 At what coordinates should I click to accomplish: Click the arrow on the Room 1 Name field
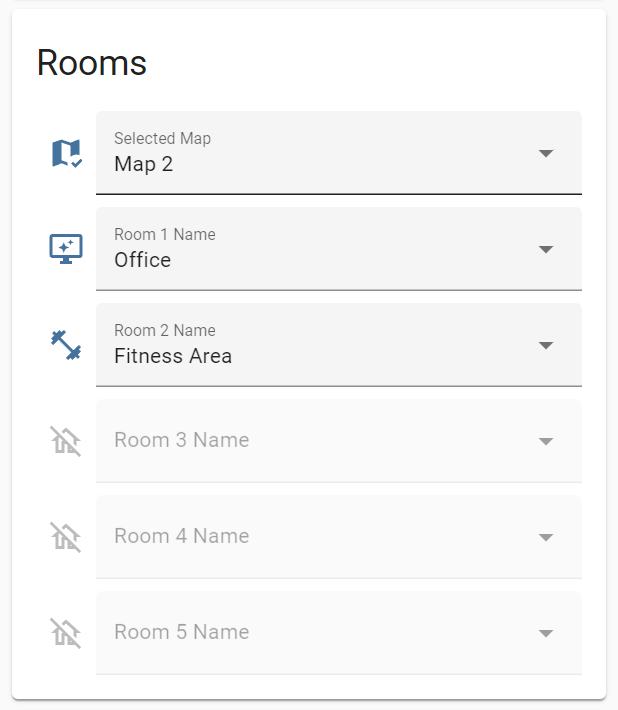pyautogui.click(x=546, y=249)
